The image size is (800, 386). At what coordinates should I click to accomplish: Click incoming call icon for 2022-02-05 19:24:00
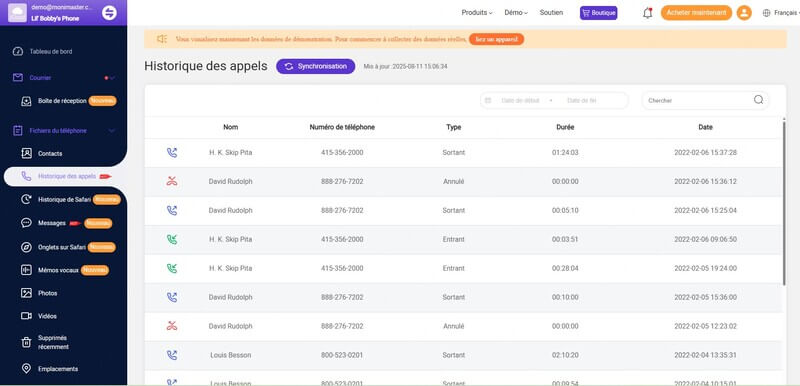tap(172, 268)
